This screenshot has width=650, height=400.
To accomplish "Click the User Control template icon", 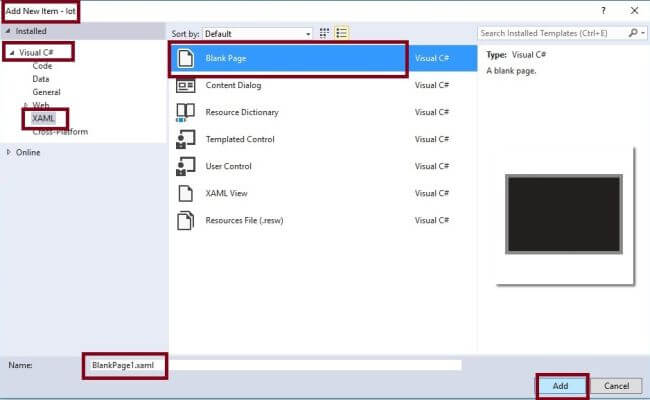I will [x=185, y=166].
